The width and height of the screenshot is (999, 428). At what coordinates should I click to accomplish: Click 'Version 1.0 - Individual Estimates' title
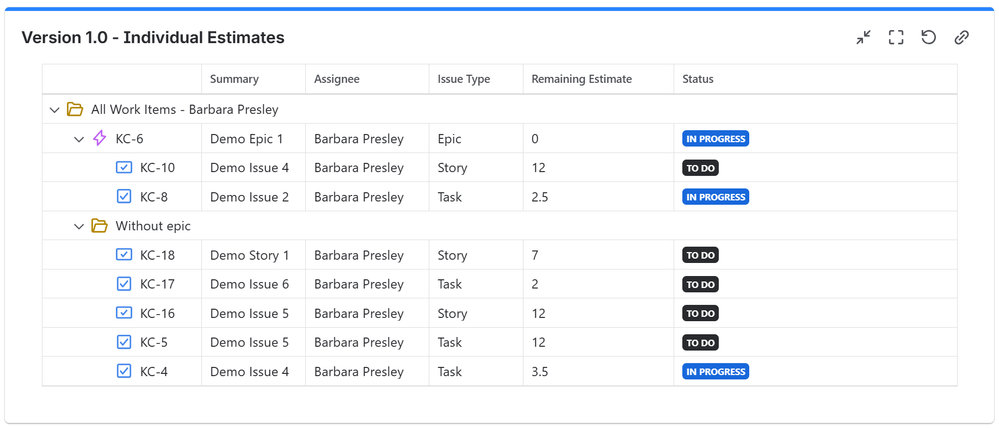(153, 38)
